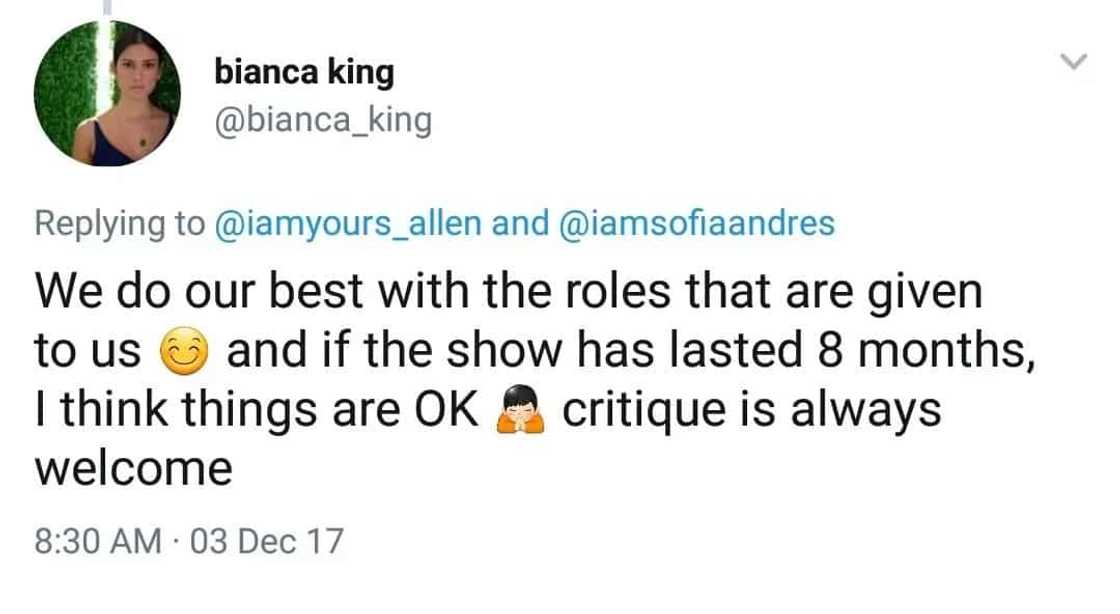Click the "Replying to" label

[118, 223]
